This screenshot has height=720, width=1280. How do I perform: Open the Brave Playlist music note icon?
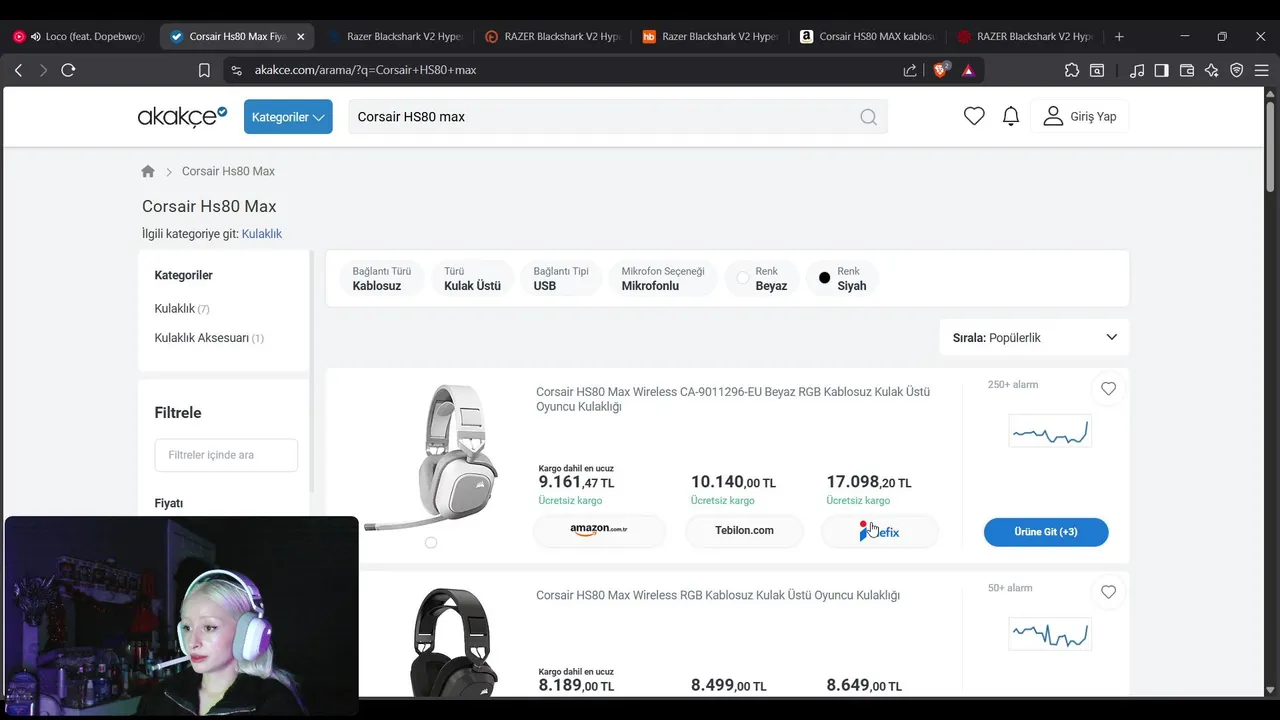pyautogui.click(x=1137, y=70)
